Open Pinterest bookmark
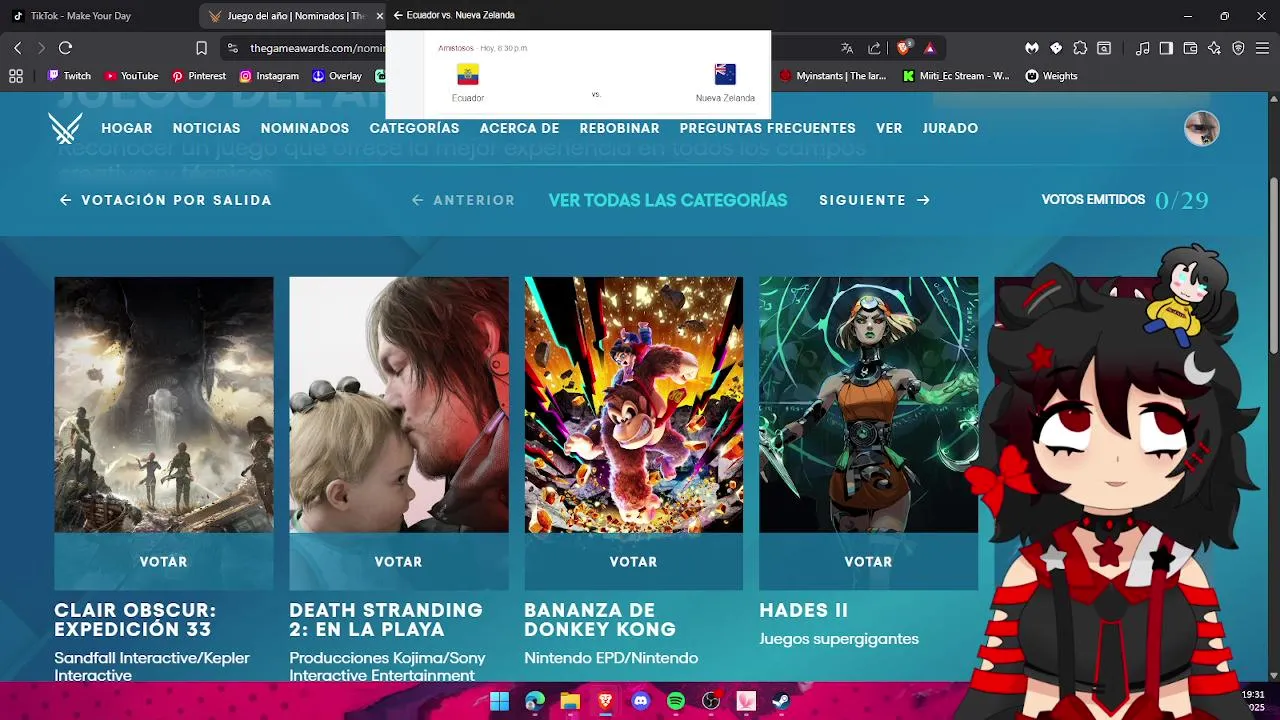Viewport: 1280px width, 720px height. [x=198, y=76]
